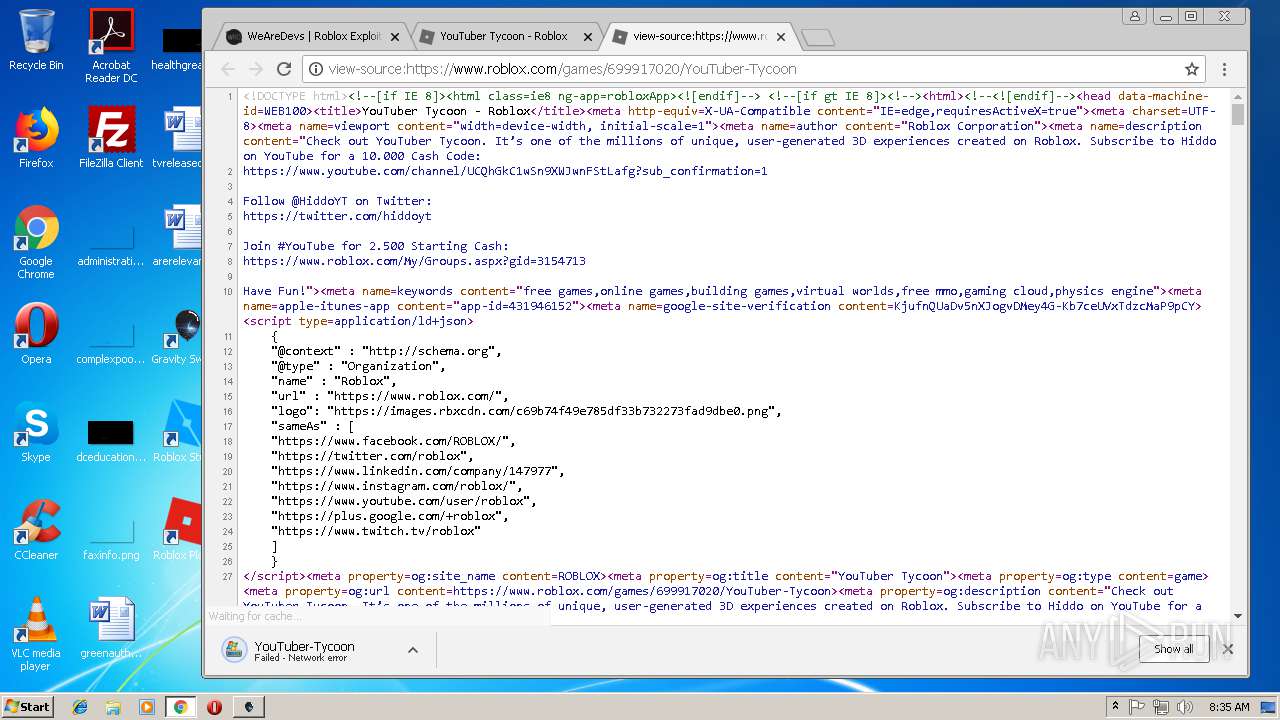The image size is (1280, 720).
Task: Open the Opera taskbar icon
Action: point(214,707)
